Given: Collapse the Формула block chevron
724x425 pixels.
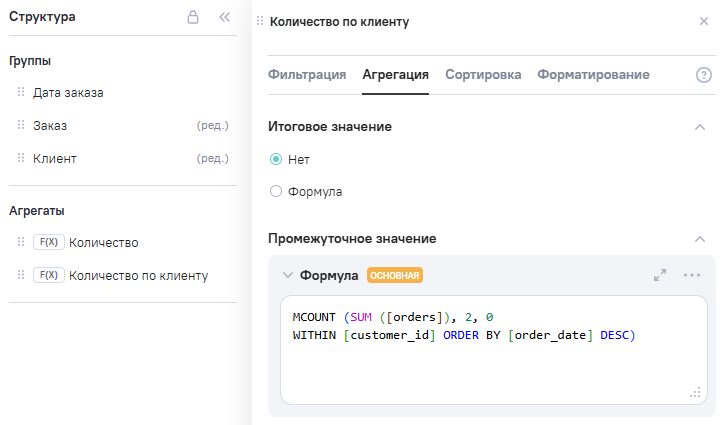Looking at the screenshot, I should coord(288,275).
